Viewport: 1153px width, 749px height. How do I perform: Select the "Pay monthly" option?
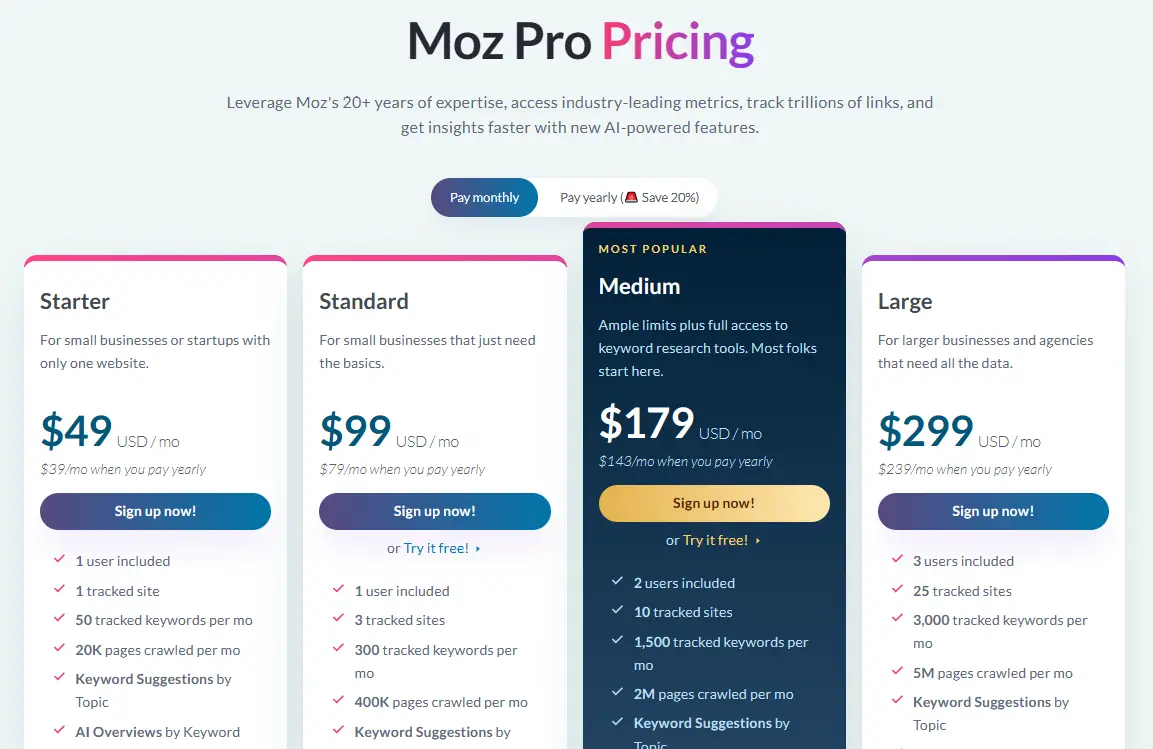coord(484,197)
